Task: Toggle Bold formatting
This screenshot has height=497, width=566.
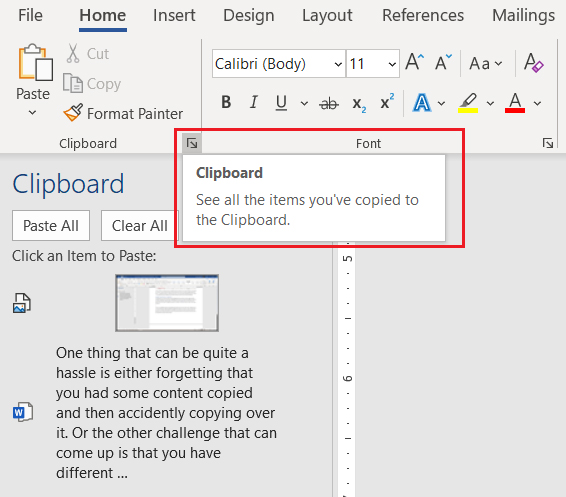Action: pyautogui.click(x=226, y=102)
